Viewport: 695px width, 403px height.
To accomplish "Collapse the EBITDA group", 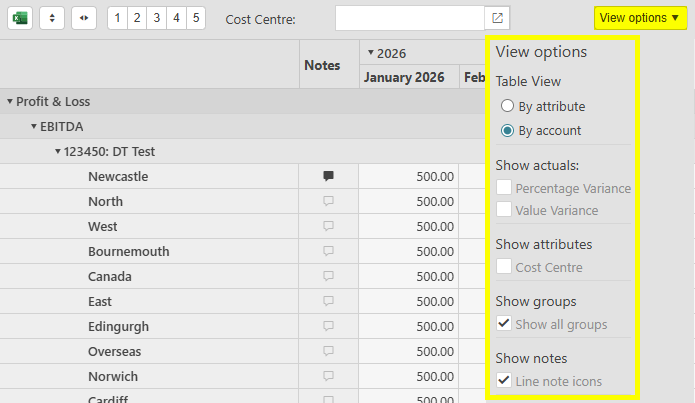I will [34, 127].
